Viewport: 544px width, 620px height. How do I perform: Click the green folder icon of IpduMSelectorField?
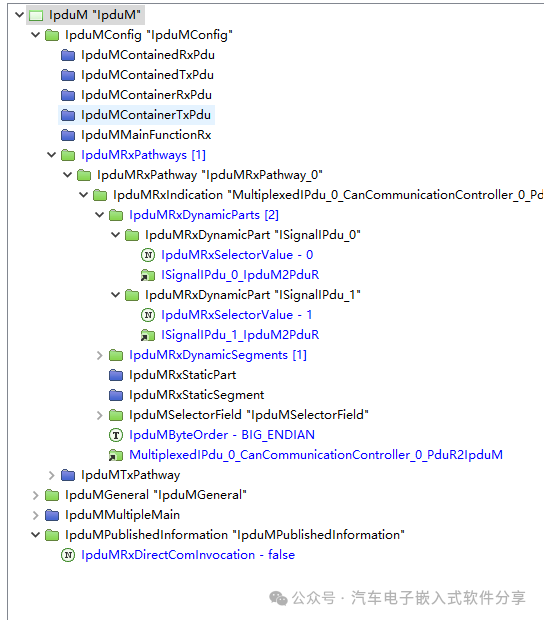[x=116, y=415]
